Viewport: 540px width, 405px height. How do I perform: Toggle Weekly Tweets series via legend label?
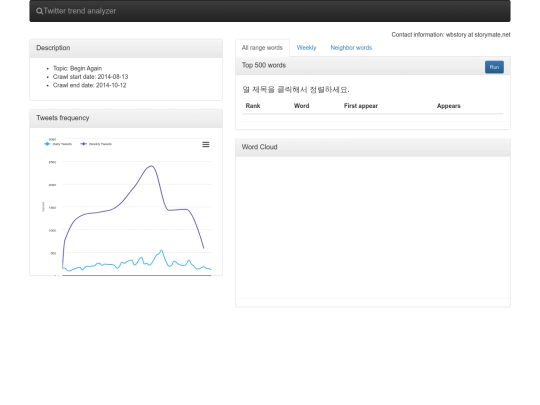click(100, 144)
